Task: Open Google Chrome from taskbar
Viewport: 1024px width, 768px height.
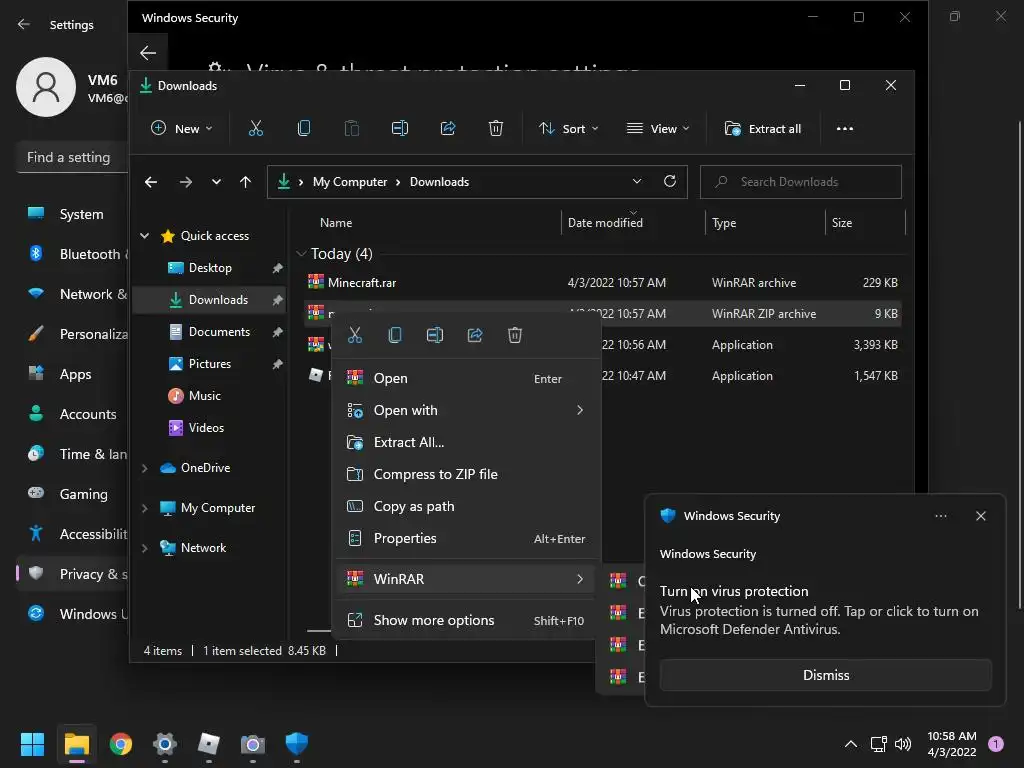Action: (121, 744)
